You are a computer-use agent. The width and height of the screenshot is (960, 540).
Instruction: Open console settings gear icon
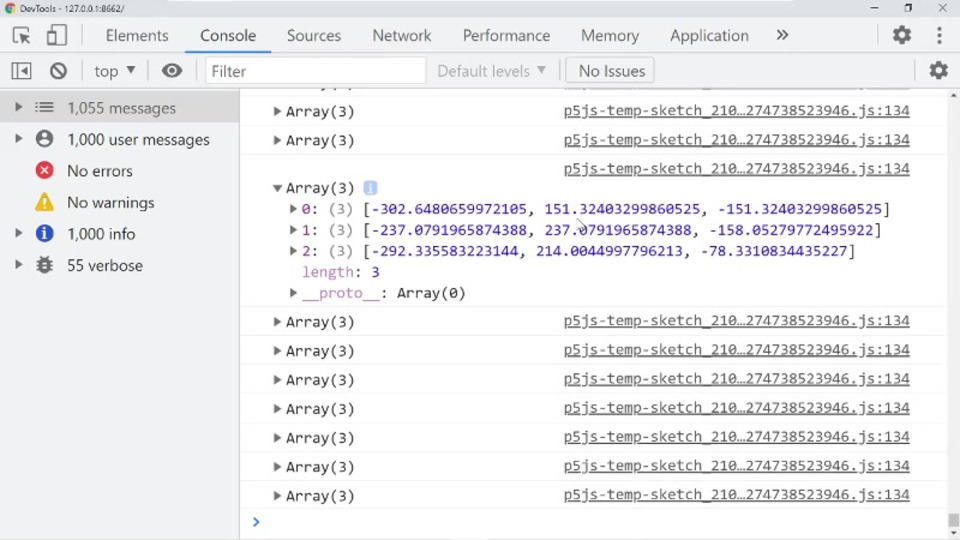[939, 70]
